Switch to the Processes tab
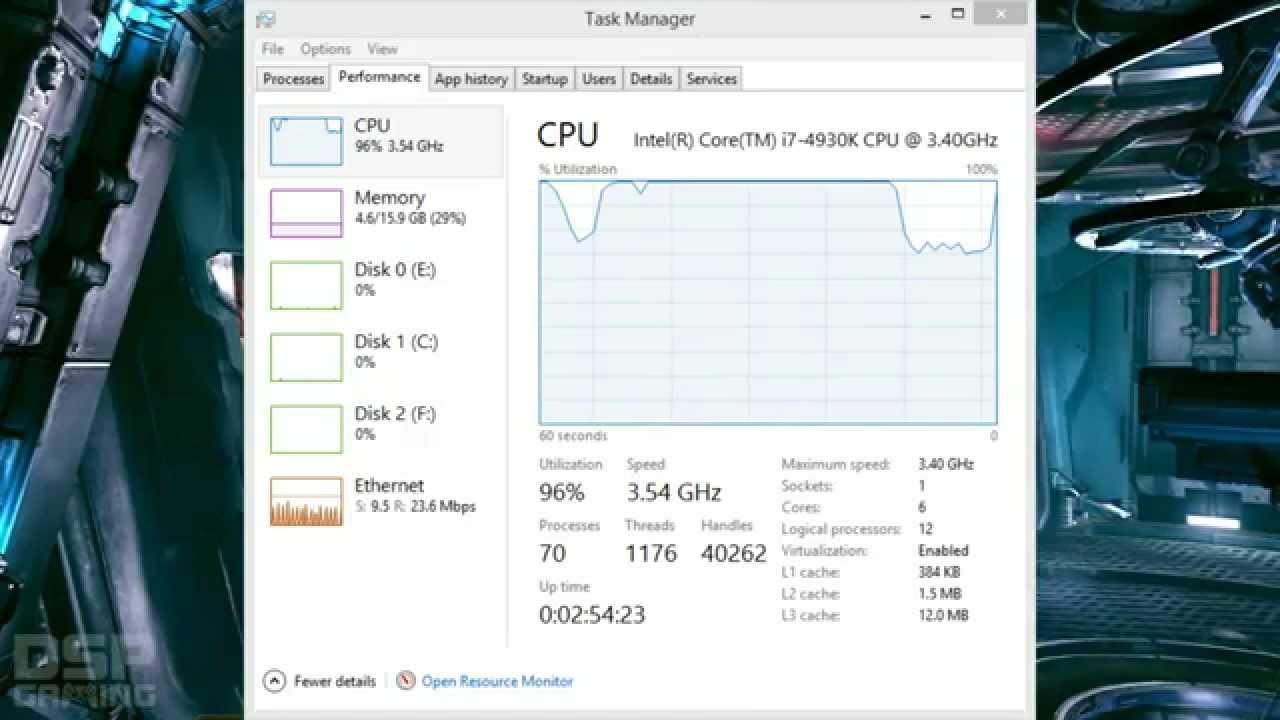The height and width of the screenshot is (720, 1280). [x=293, y=79]
